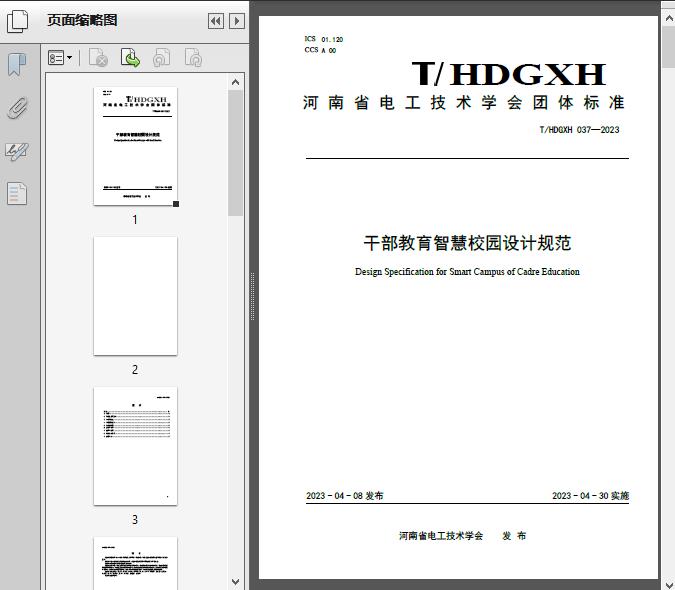The height and width of the screenshot is (590, 675).
Task: Rotate pages counterclockwise icon
Action: point(161,58)
